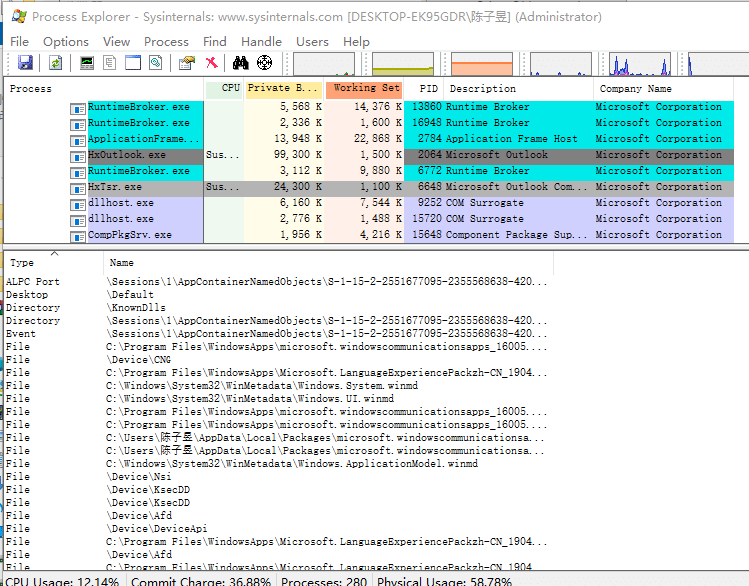Click icon beside dllhost.exe PID 9252
This screenshot has height=586, width=749.
(77, 205)
